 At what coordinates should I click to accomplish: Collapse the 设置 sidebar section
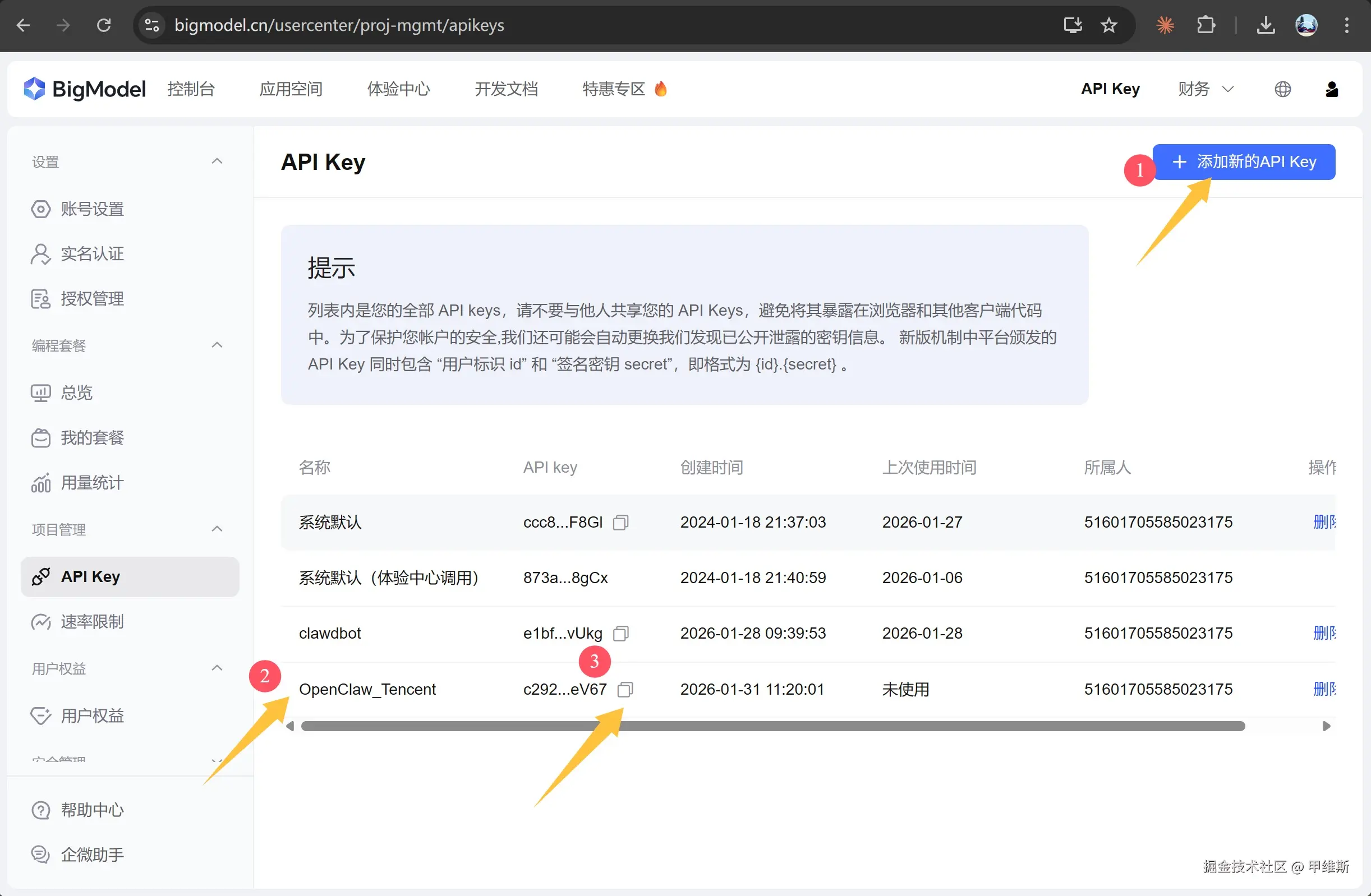(217, 161)
